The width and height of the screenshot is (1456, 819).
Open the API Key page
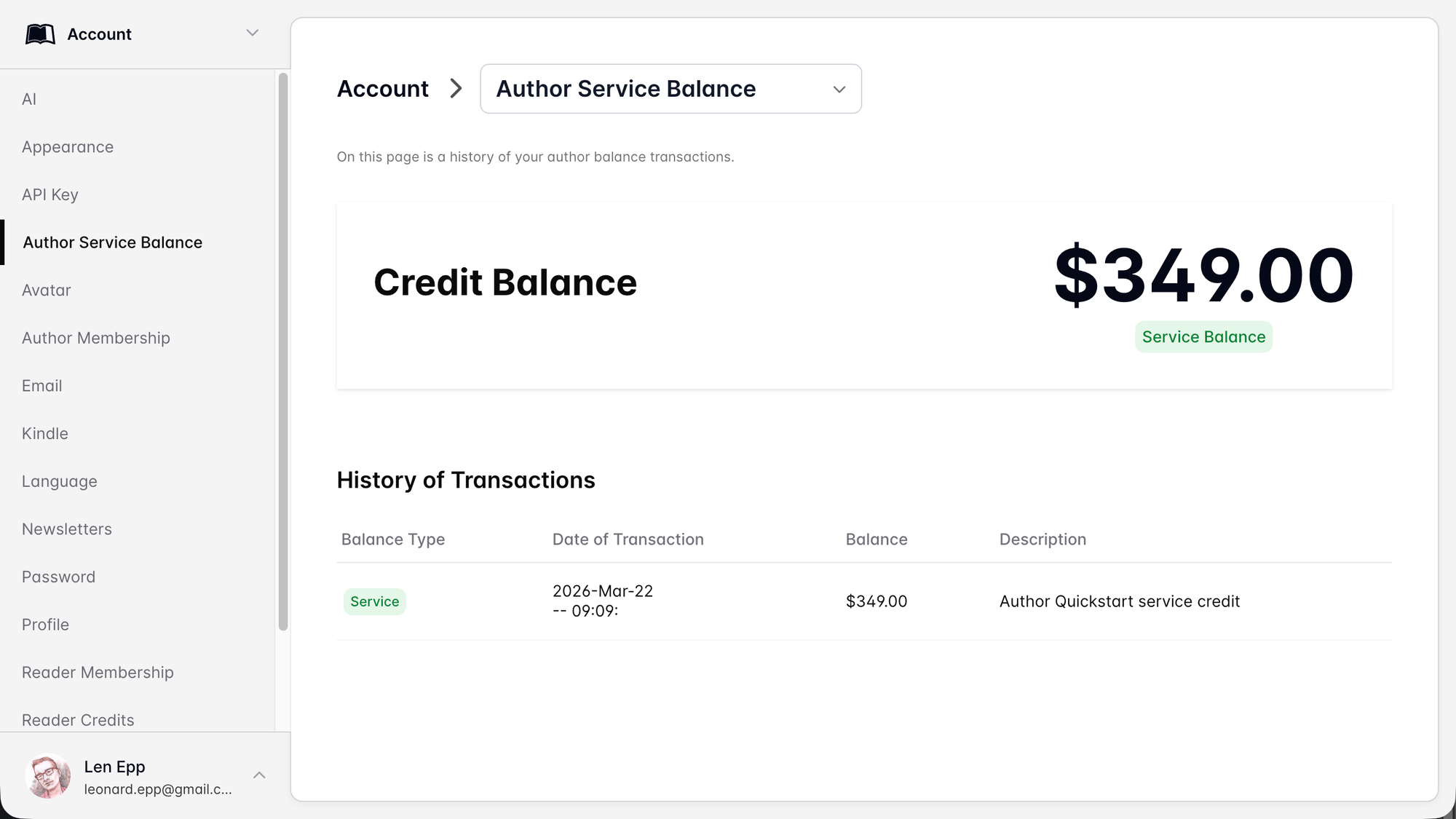coord(50,194)
